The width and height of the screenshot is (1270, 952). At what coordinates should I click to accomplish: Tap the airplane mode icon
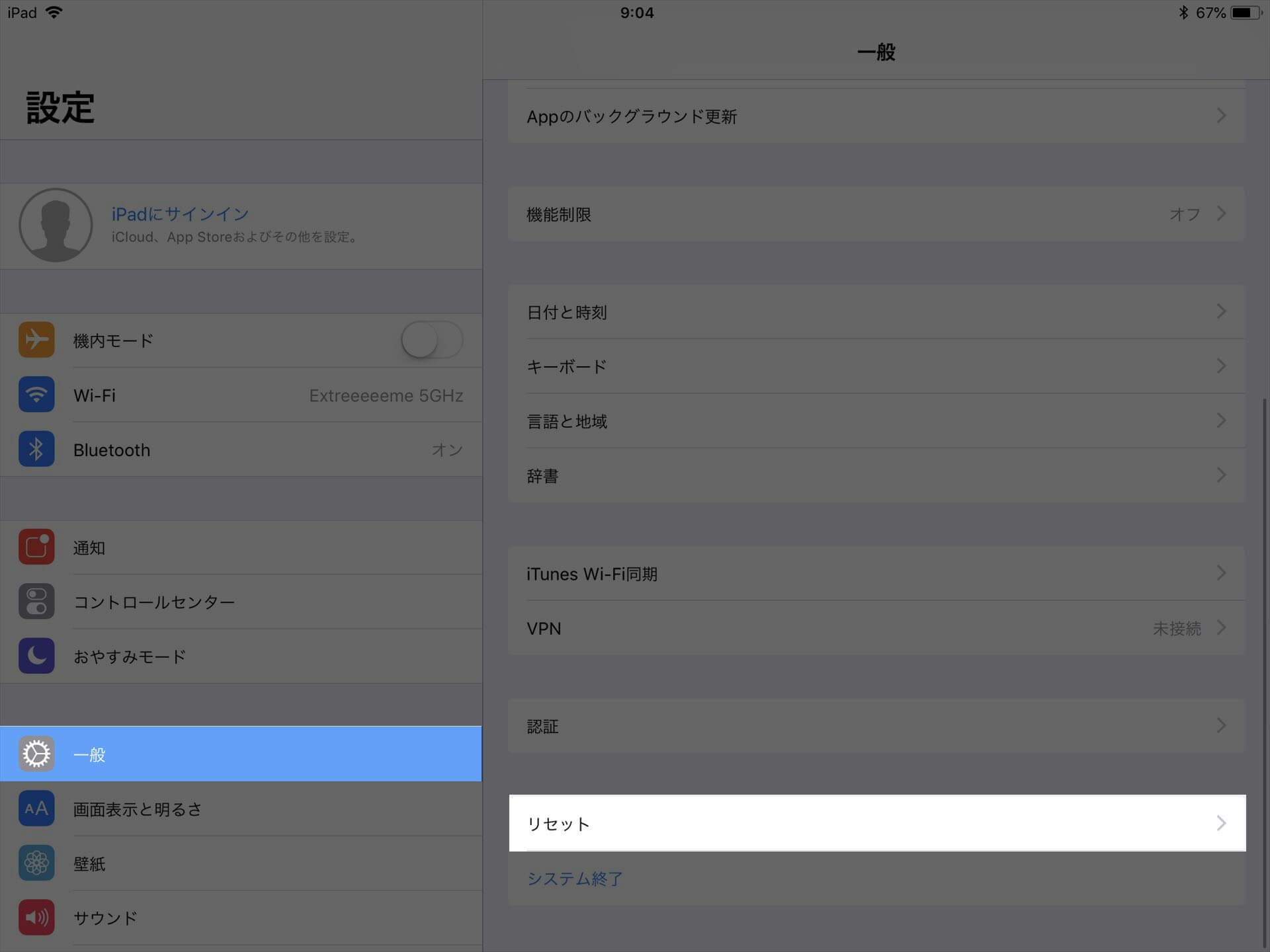[36, 340]
